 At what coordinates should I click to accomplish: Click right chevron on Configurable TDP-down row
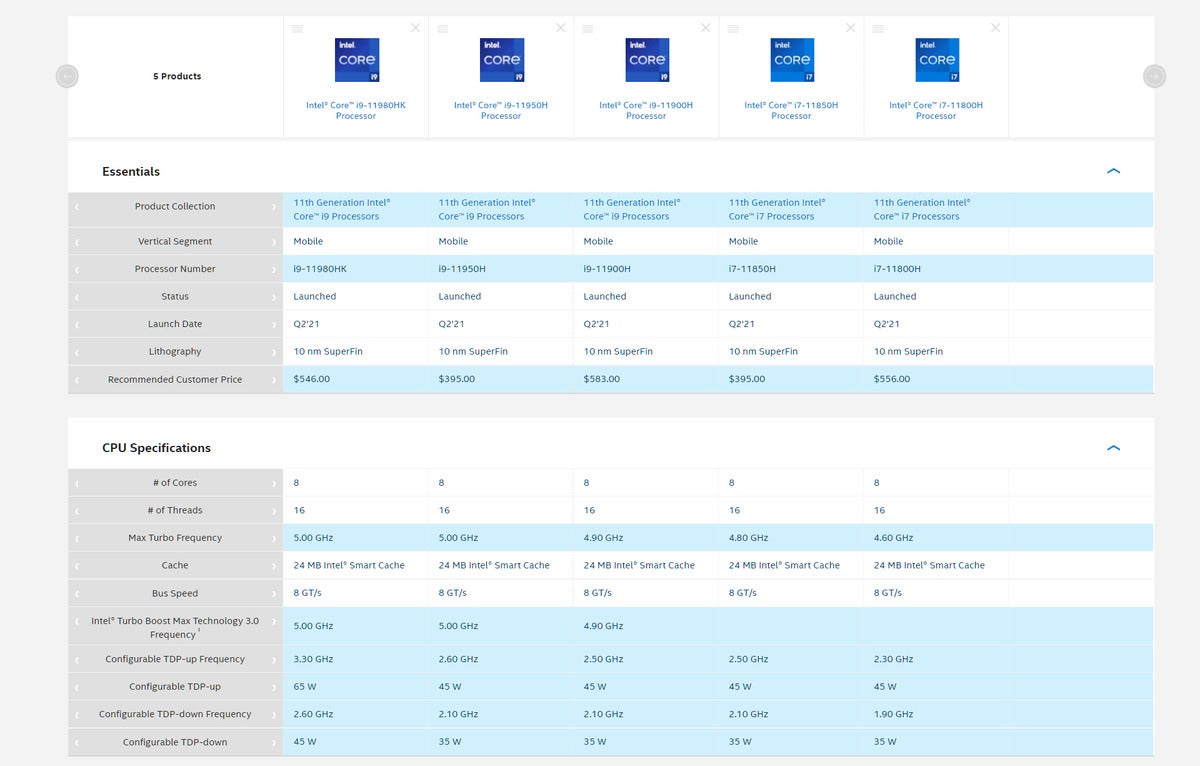tap(274, 742)
